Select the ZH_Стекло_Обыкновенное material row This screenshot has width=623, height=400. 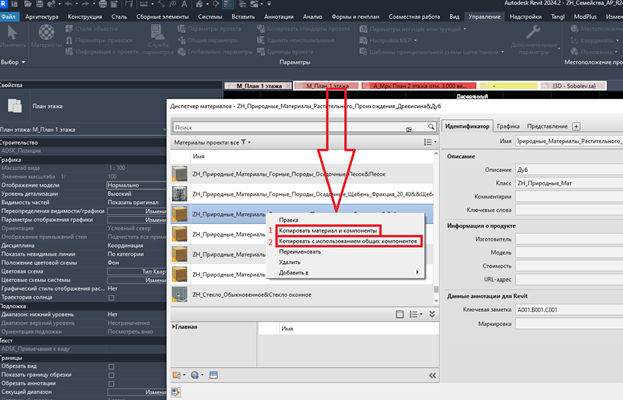coord(302,295)
